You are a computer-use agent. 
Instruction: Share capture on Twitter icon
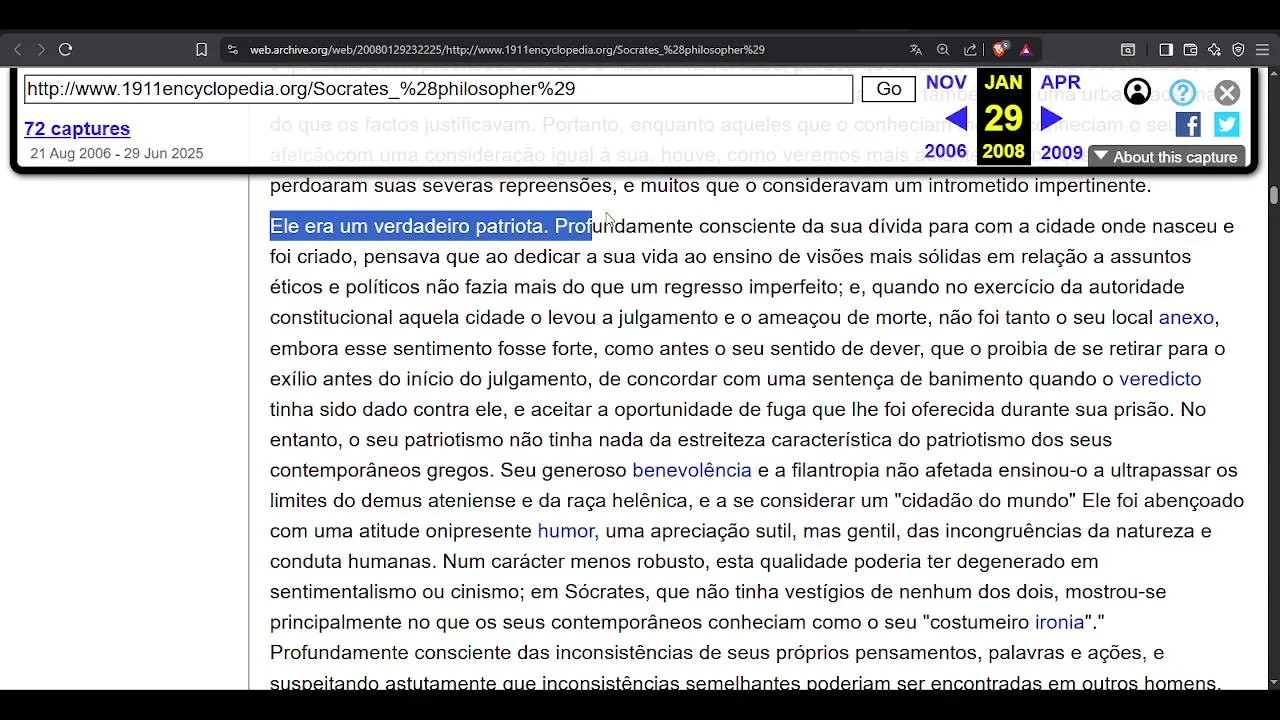click(1227, 125)
